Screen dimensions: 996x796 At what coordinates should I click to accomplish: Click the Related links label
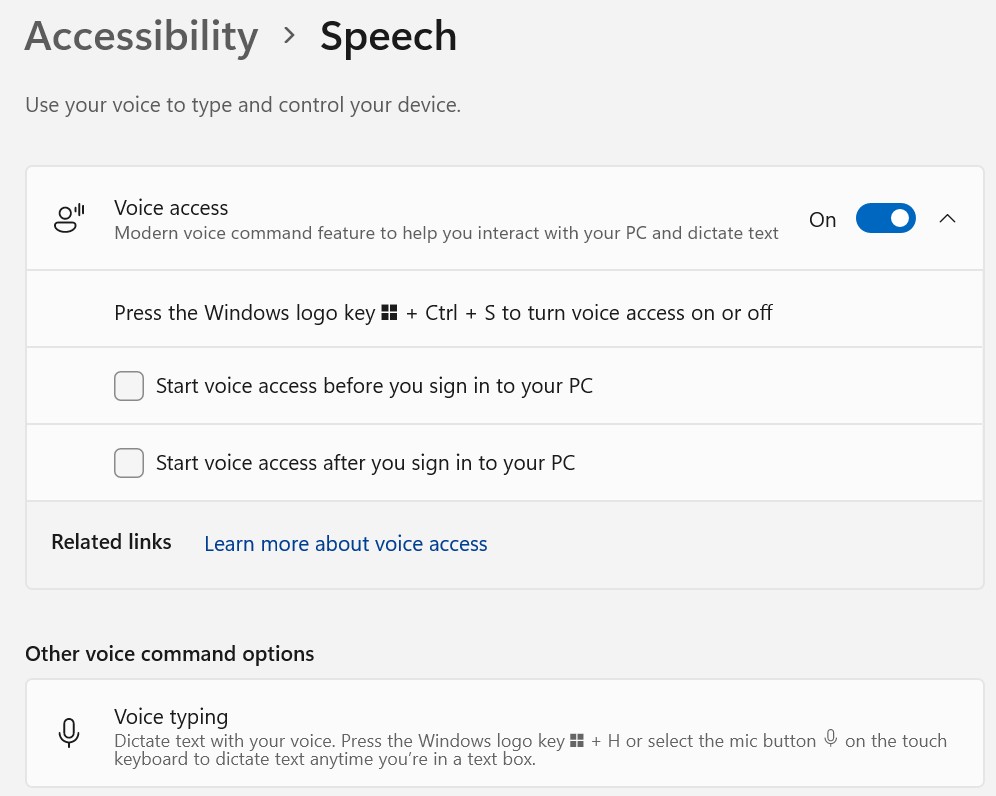pyautogui.click(x=111, y=542)
